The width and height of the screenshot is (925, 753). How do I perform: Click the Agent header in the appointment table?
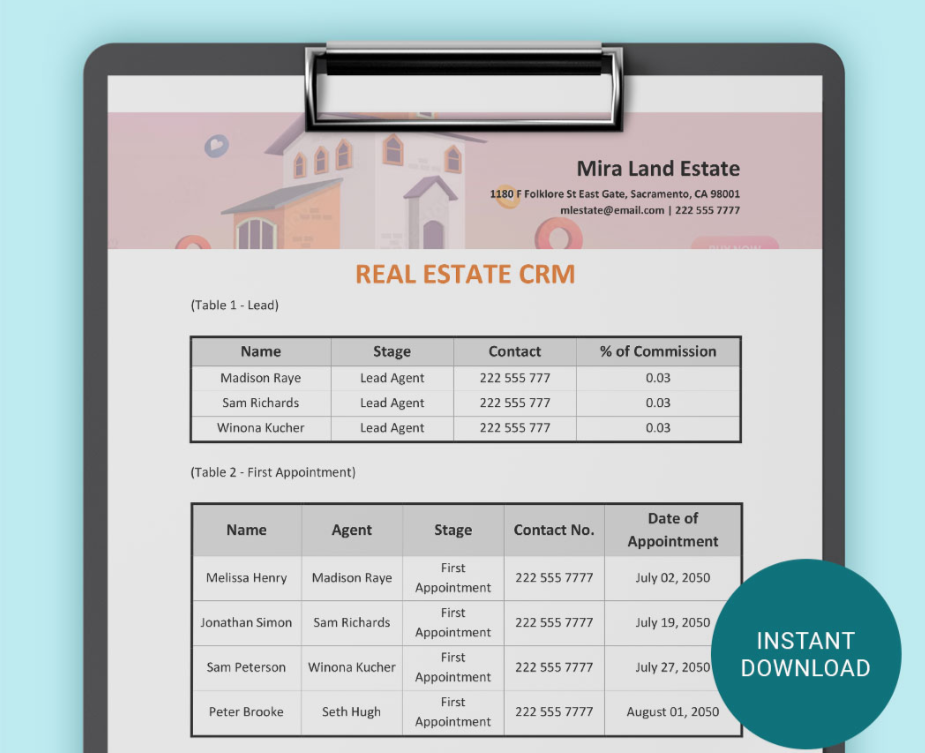352,531
